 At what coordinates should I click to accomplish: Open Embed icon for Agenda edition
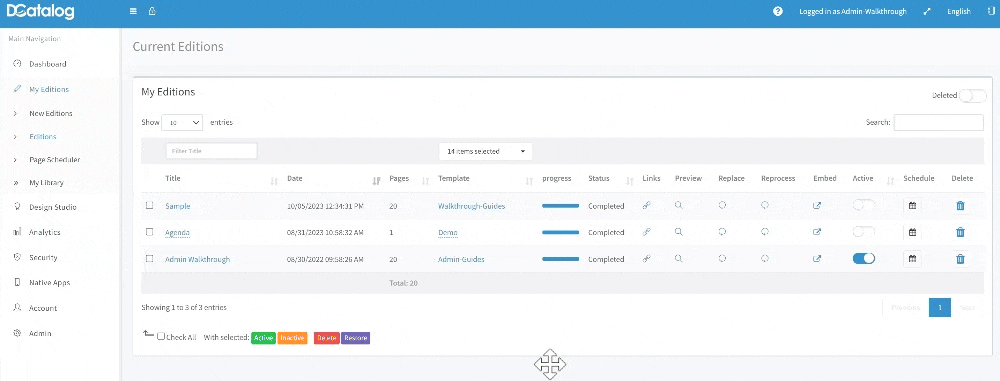817,232
